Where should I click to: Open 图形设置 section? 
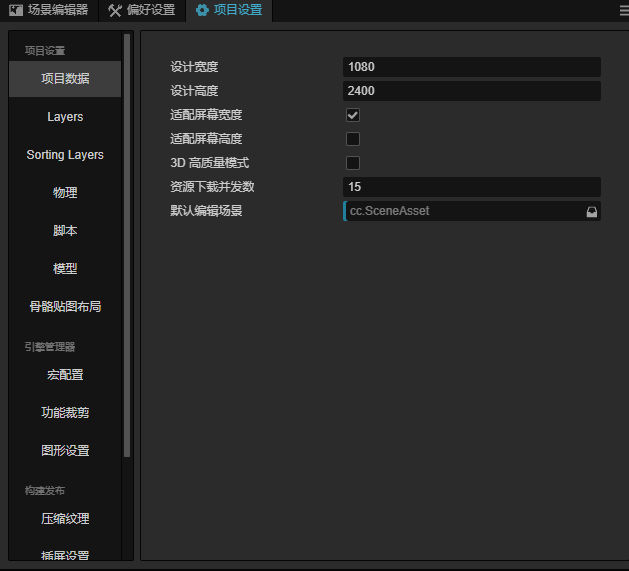point(65,451)
